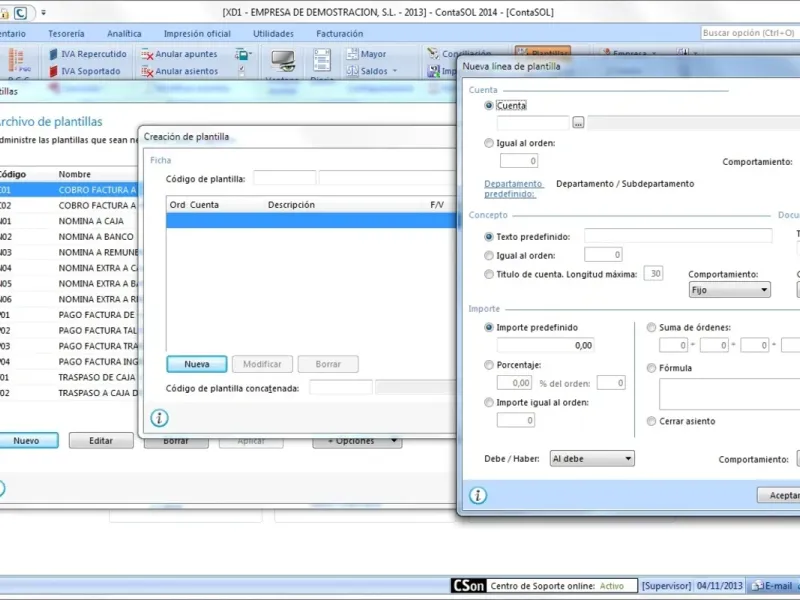Open the Utilidades menu tab
The width and height of the screenshot is (800, 600).
pyautogui.click(x=273, y=34)
